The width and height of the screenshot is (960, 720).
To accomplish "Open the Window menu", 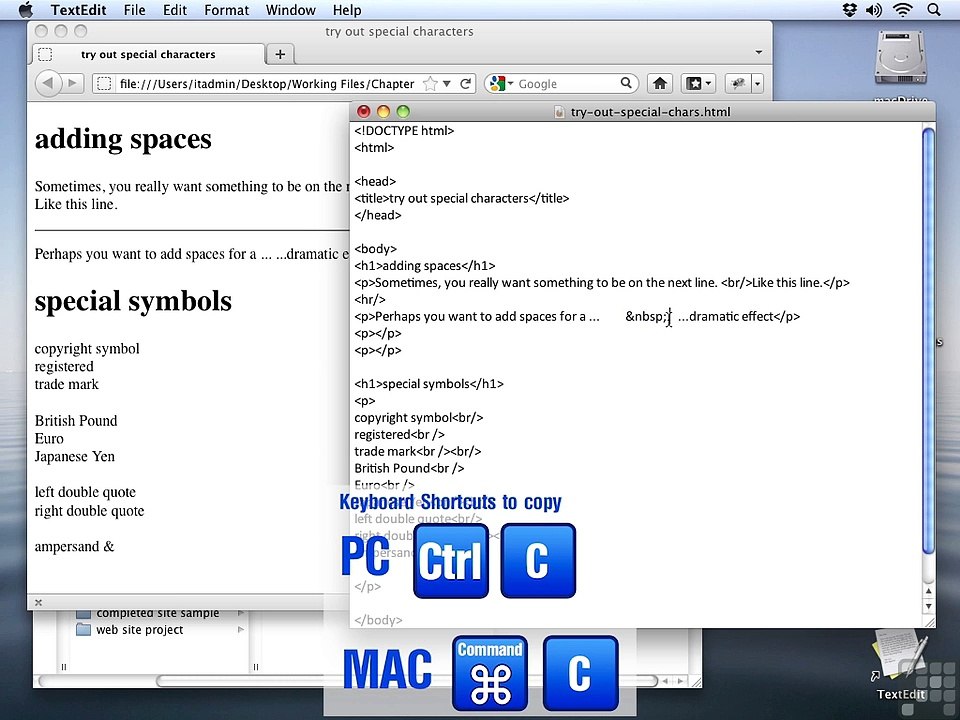I will [290, 10].
